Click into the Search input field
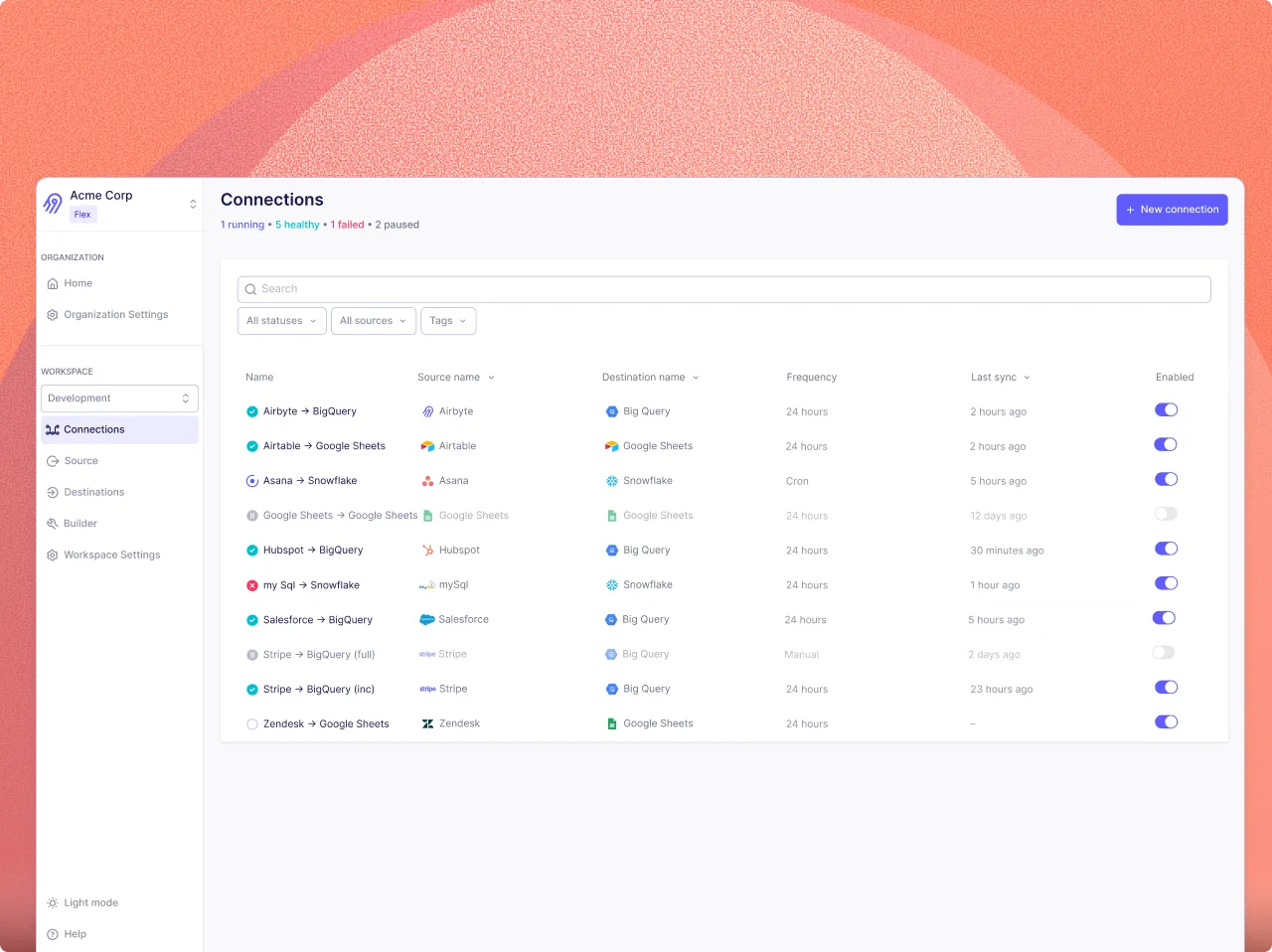The height and width of the screenshot is (952, 1272). pyautogui.click(x=724, y=289)
